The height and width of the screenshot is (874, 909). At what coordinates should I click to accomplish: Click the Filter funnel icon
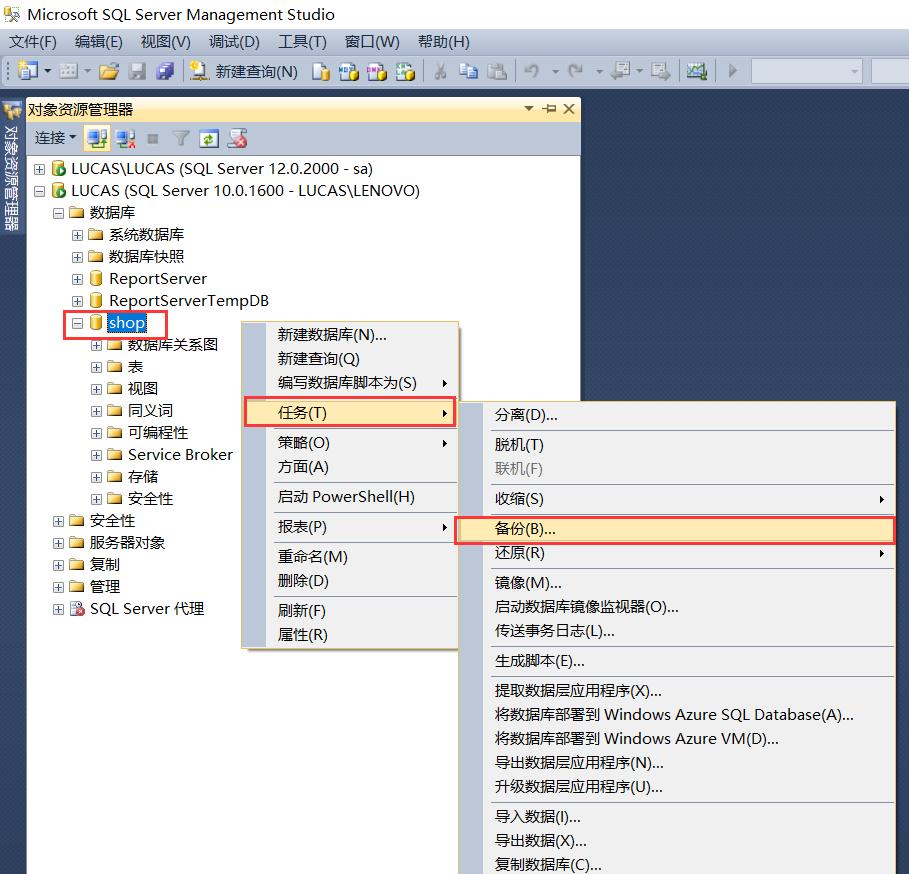click(x=181, y=138)
